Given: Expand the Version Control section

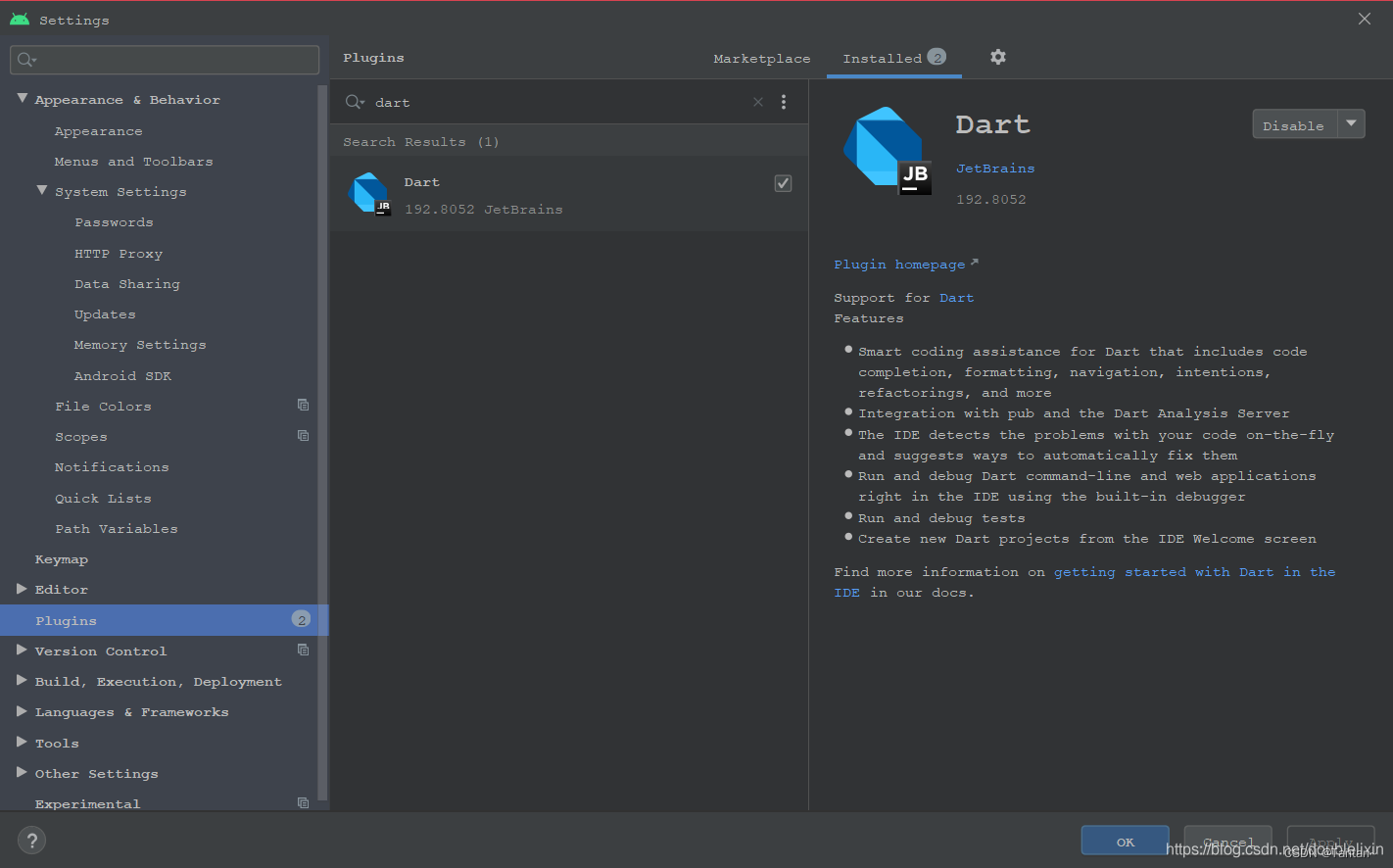Looking at the screenshot, I should point(22,650).
